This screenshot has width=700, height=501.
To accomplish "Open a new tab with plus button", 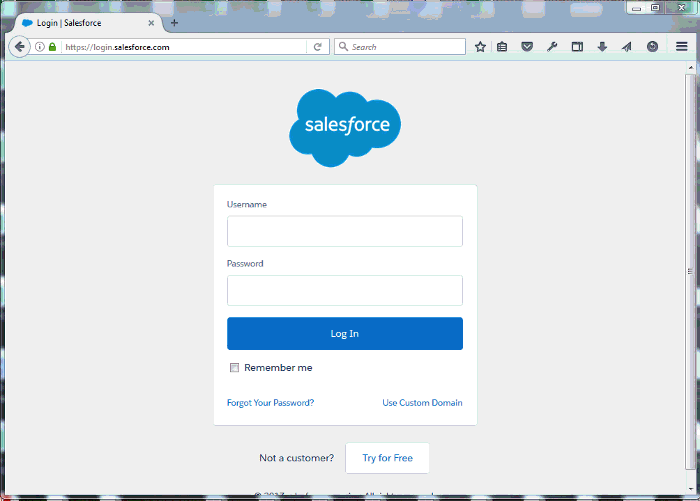I will pyautogui.click(x=174, y=22).
